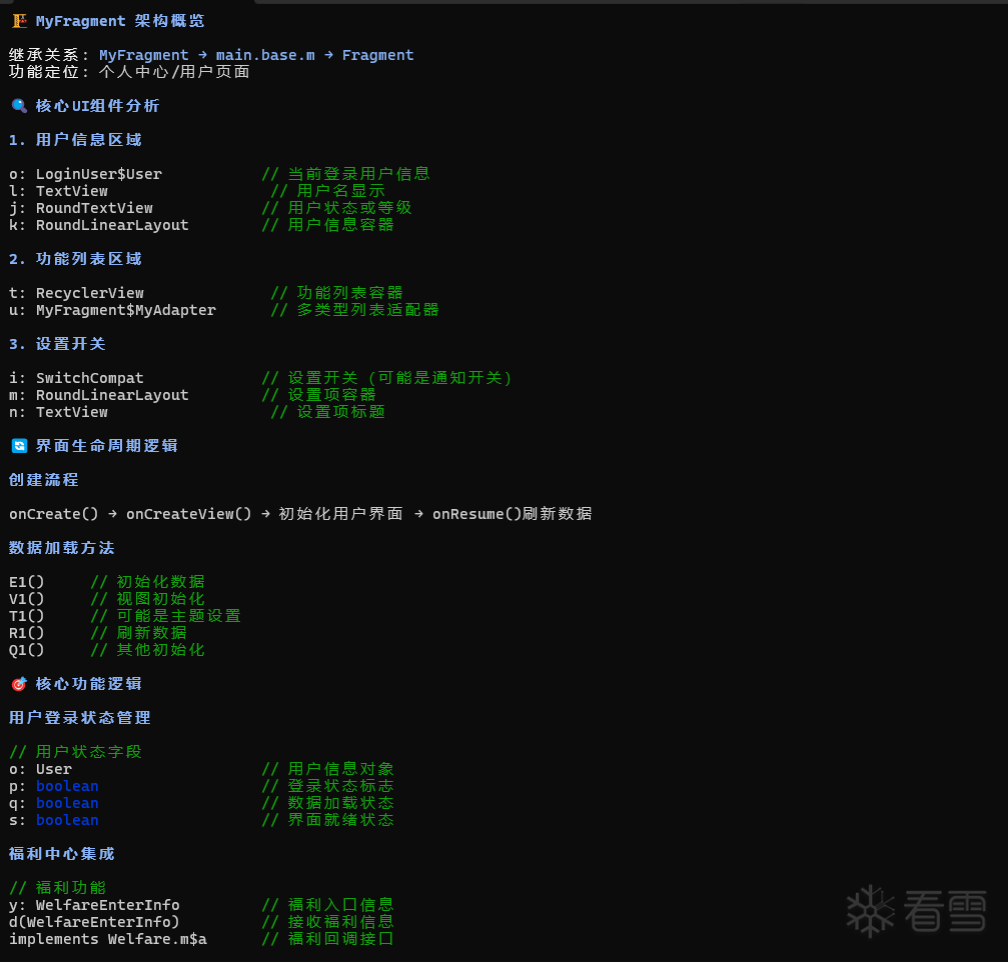Click the construction emoji beside MyFragment heading
The image size is (1008, 962).
coord(19,21)
